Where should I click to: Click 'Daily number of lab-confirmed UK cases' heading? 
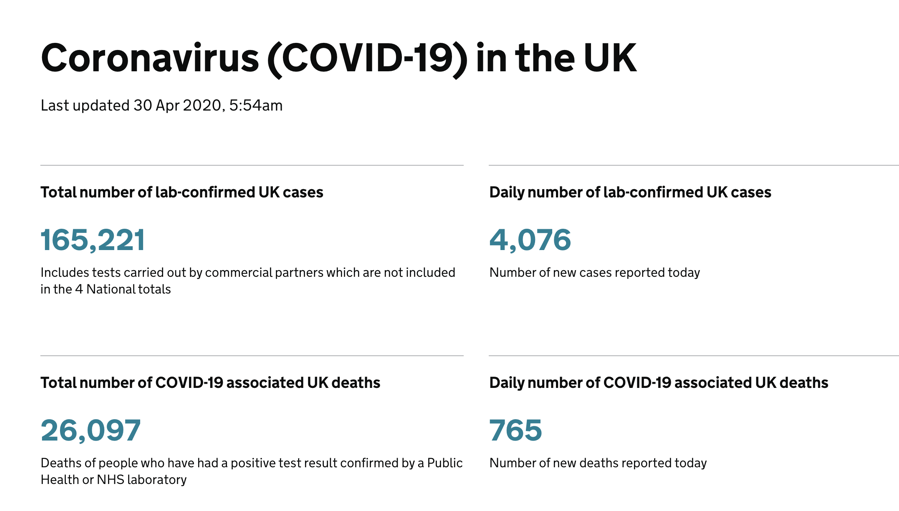[630, 192]
